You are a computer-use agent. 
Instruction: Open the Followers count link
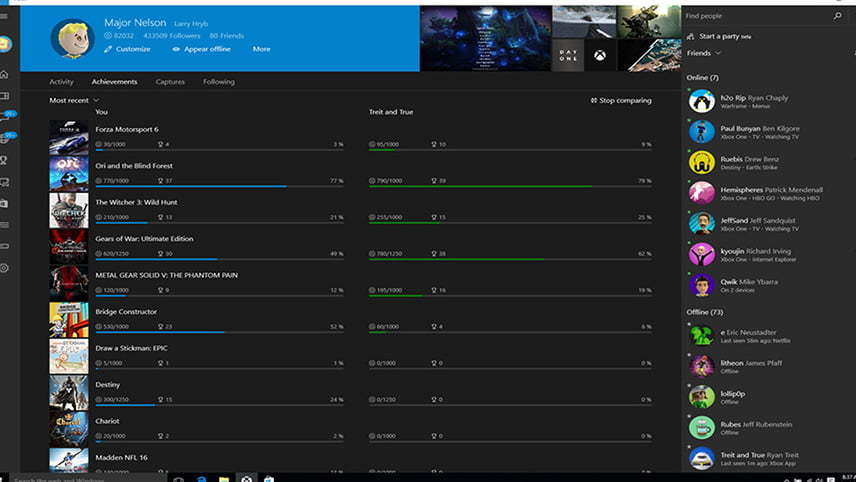pos(171,36)
